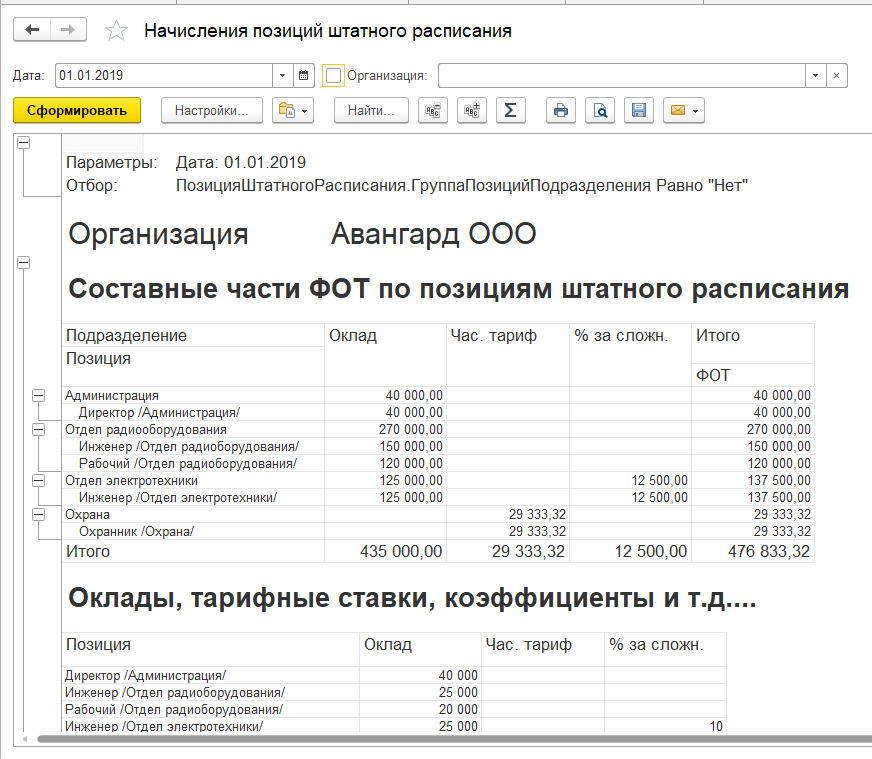Viewport: 872px width, 759px height.
Task: Add report to favorites with star icon
Action: [116, 31]
